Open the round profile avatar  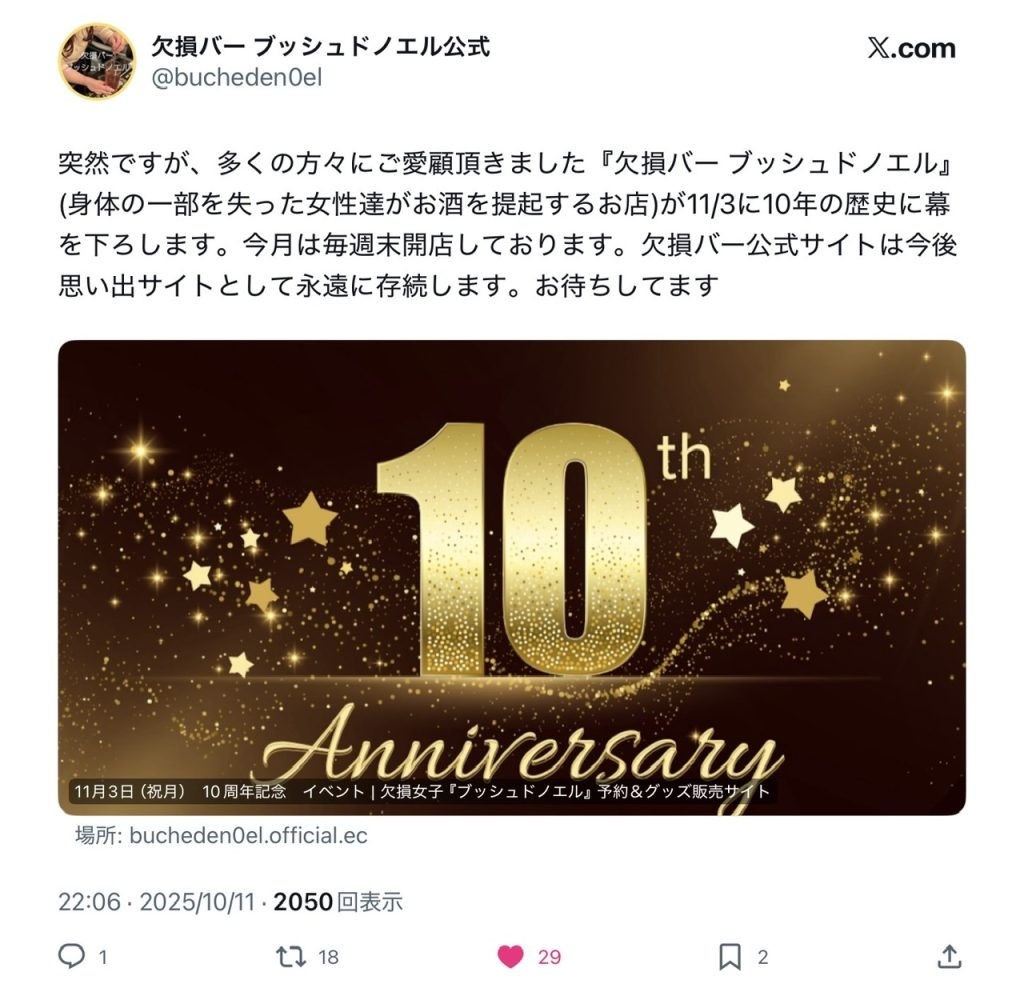point(97,61)
